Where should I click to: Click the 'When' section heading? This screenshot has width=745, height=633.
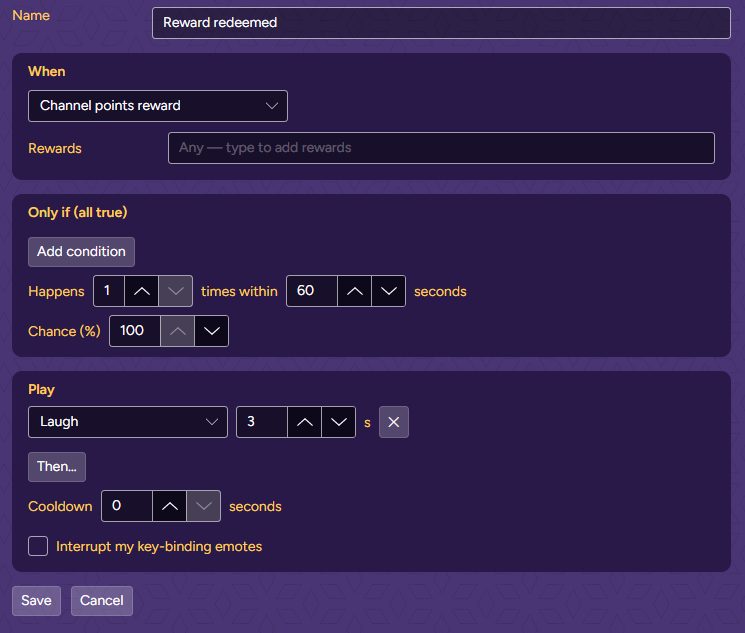pos(47,71)
